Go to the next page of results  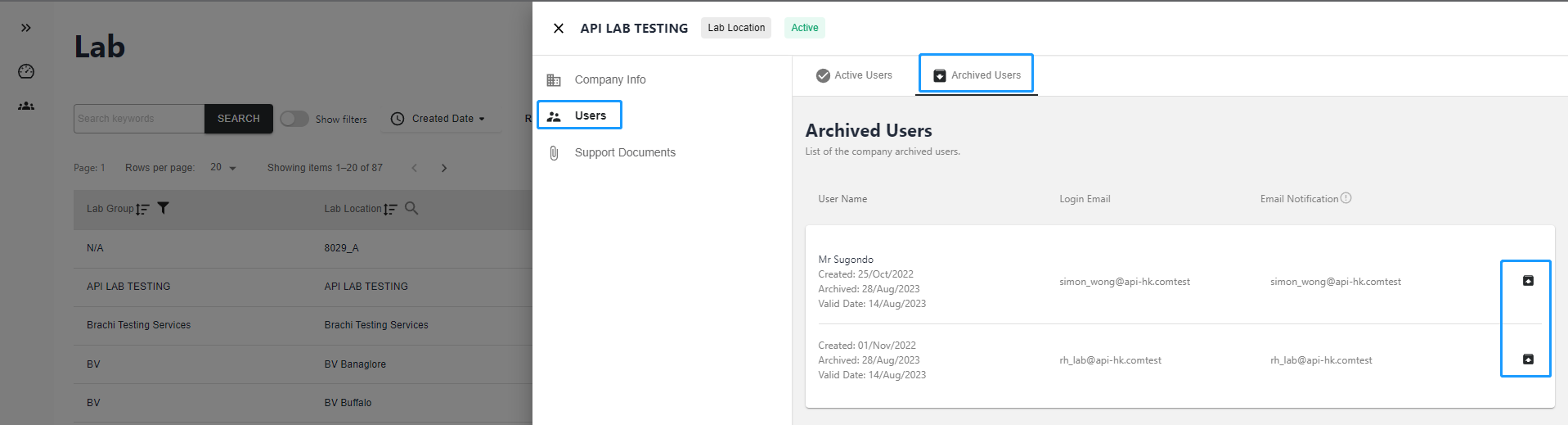444,168
